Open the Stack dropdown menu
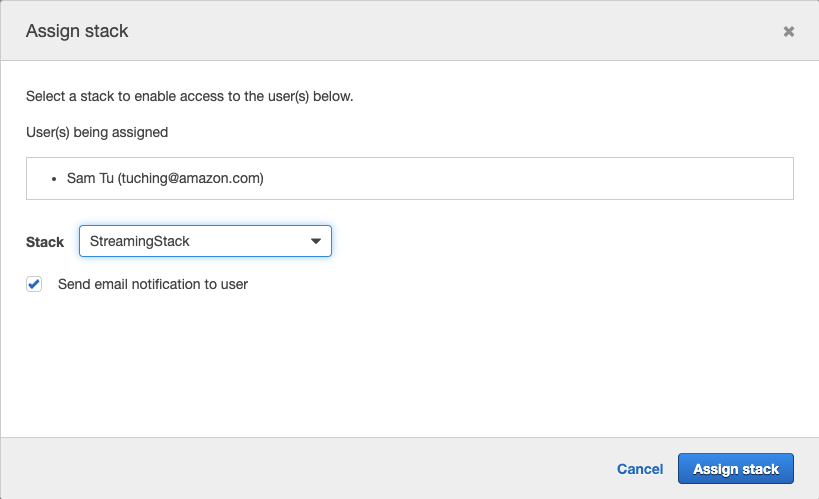Screen dimensions: 819x499 click(x=205, y=241)
